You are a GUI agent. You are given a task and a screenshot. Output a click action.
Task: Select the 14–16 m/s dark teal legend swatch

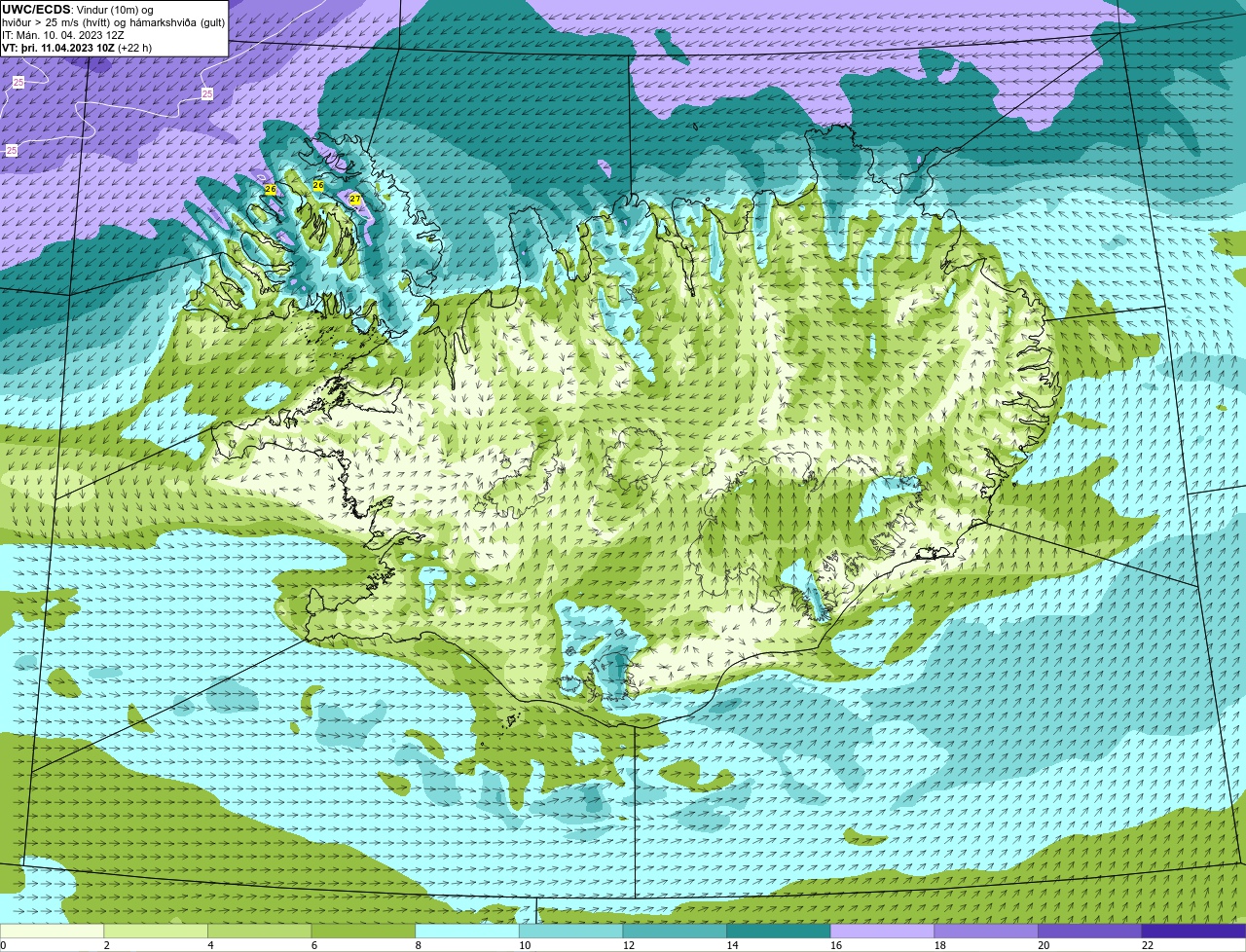[779, 931]
